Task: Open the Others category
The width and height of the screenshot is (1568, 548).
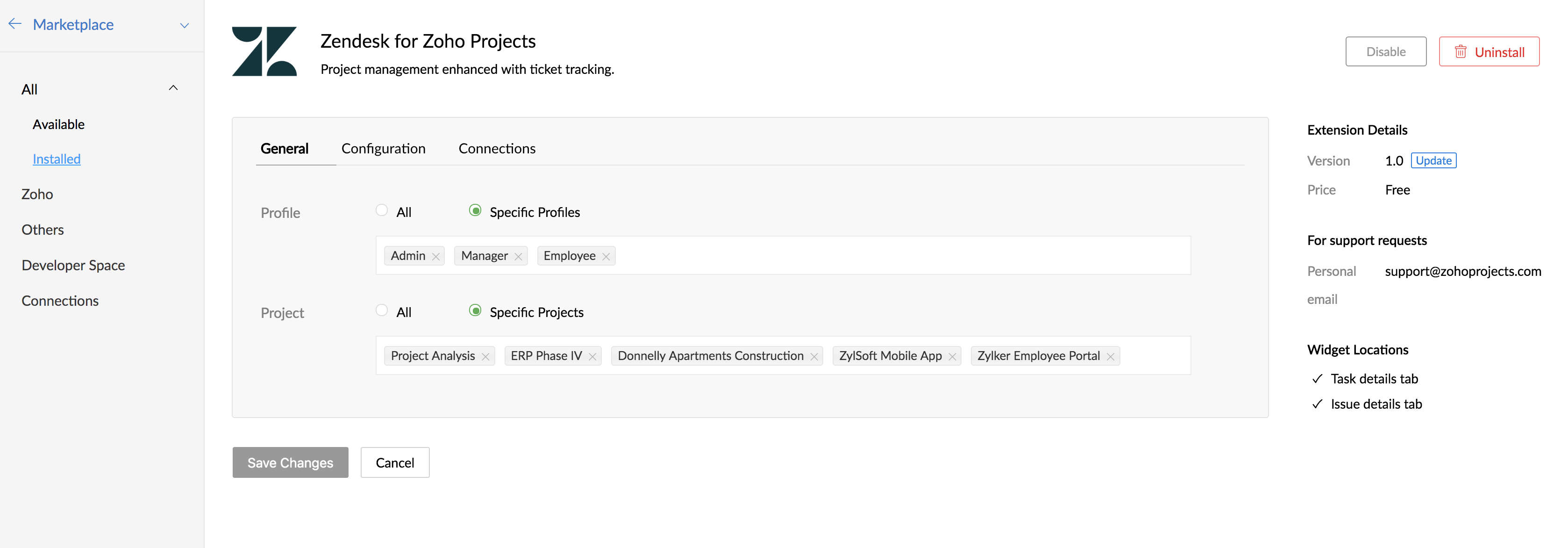Action: 43,230
